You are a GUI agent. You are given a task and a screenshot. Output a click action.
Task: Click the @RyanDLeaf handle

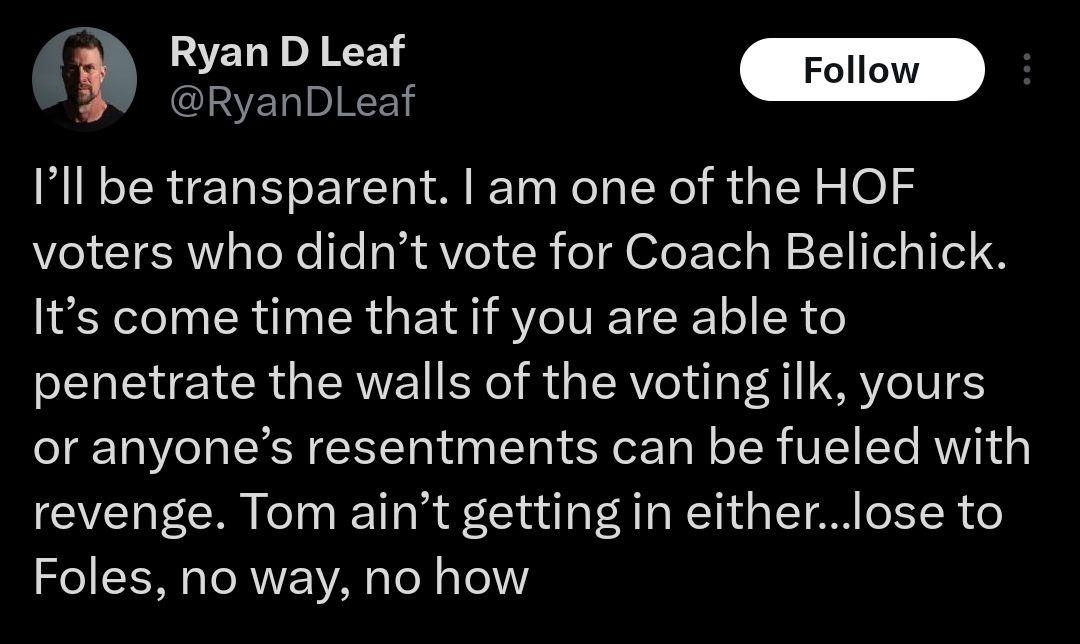pos(292,100)
